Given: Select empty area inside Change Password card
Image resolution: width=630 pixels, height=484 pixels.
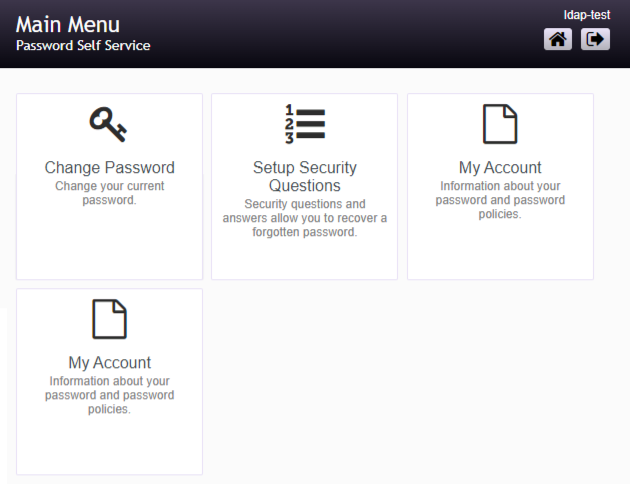Looking at the screenshot, I should [109, 245].
